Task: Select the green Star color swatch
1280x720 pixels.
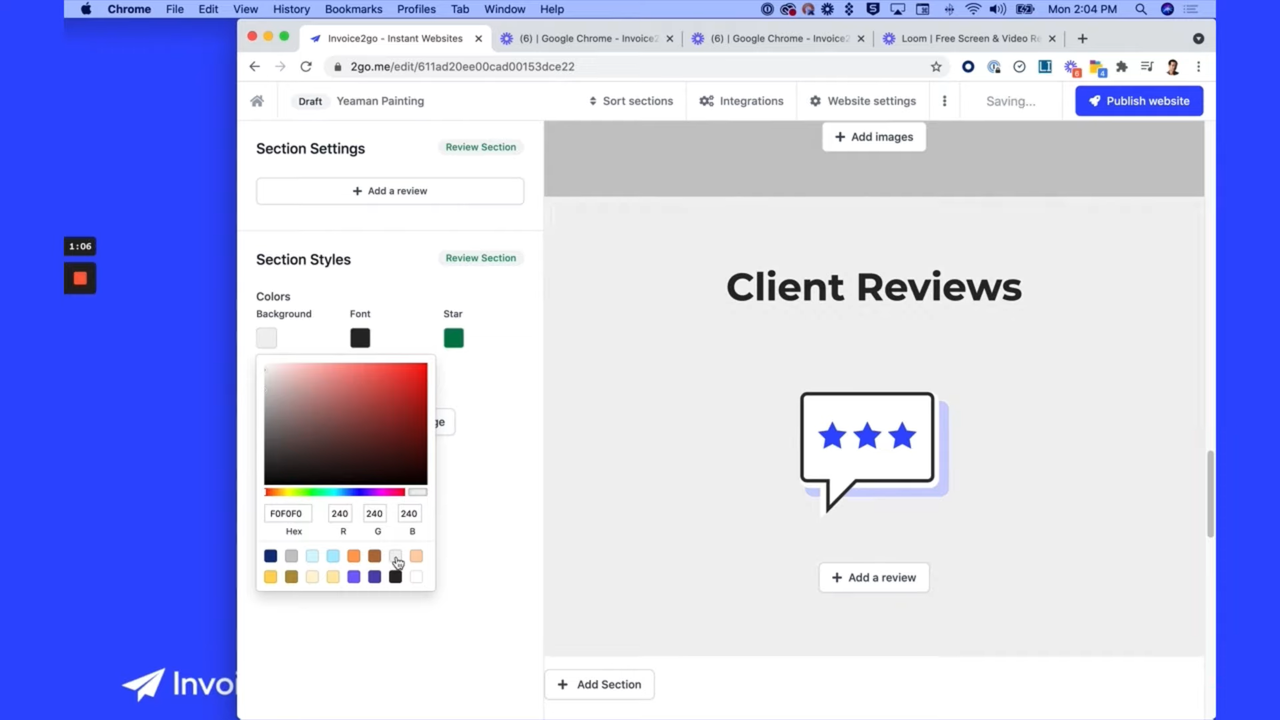Action: [454, 338]
